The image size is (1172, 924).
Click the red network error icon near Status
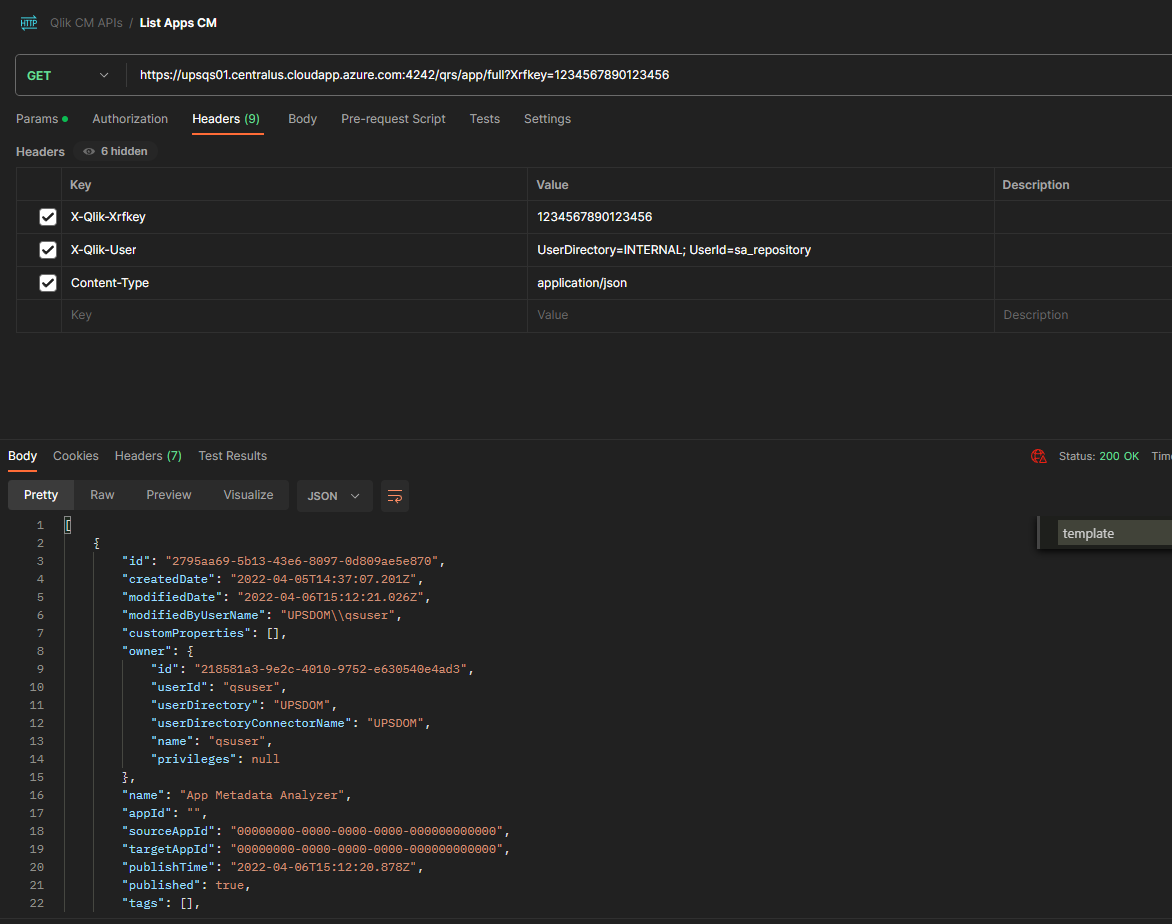click(1038, 455)
